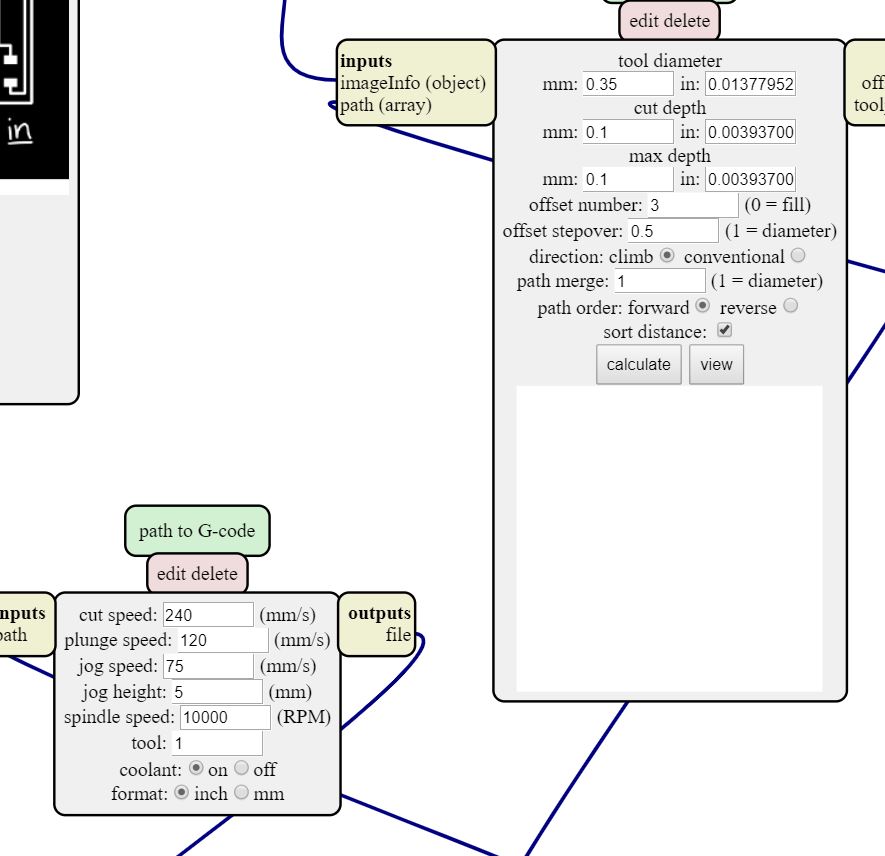Click imageInfo (object) input port
The image size is (885, 856).
tap(413, 83)
